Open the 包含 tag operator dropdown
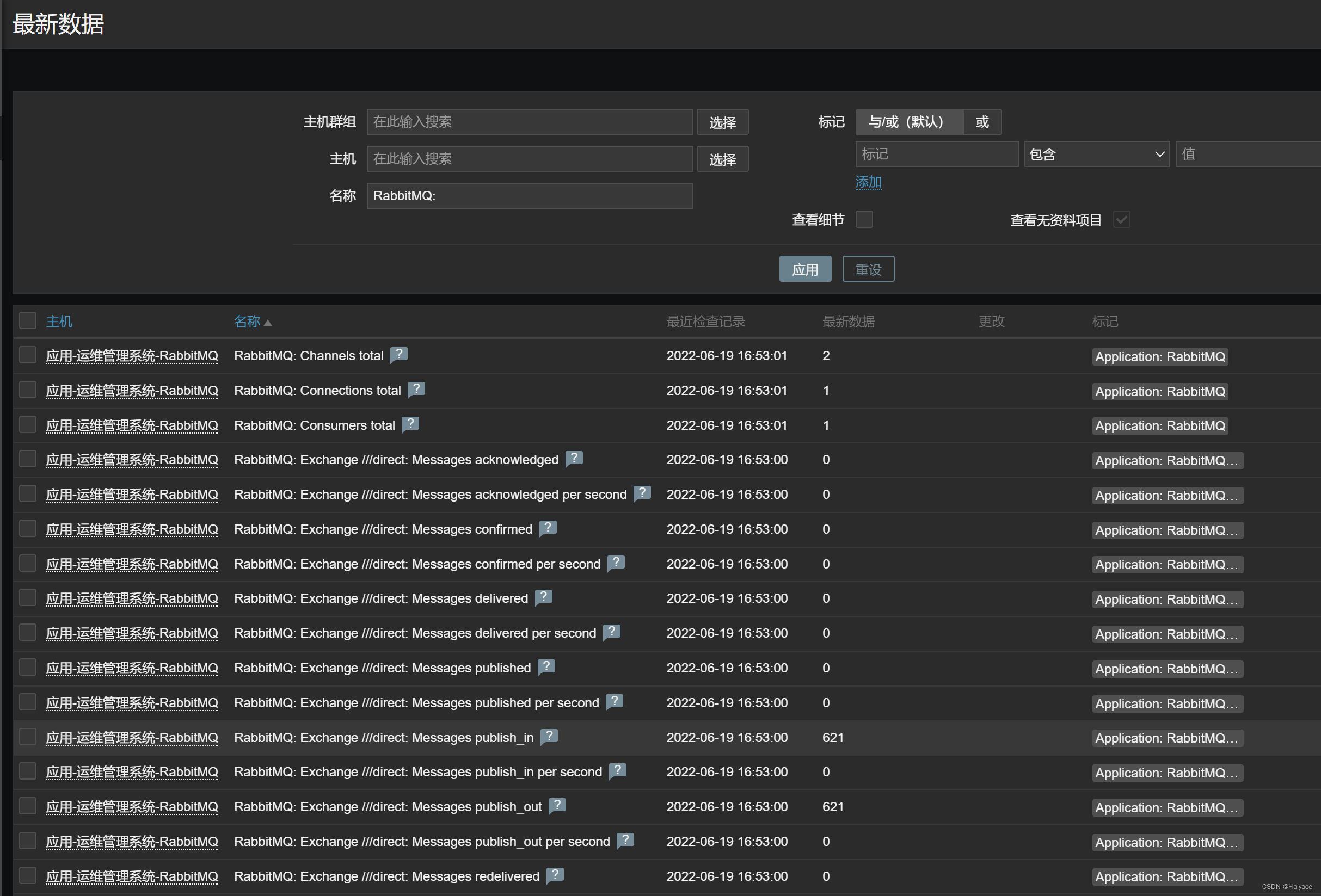1321x896 pixels. click(x=1096, y=154)
